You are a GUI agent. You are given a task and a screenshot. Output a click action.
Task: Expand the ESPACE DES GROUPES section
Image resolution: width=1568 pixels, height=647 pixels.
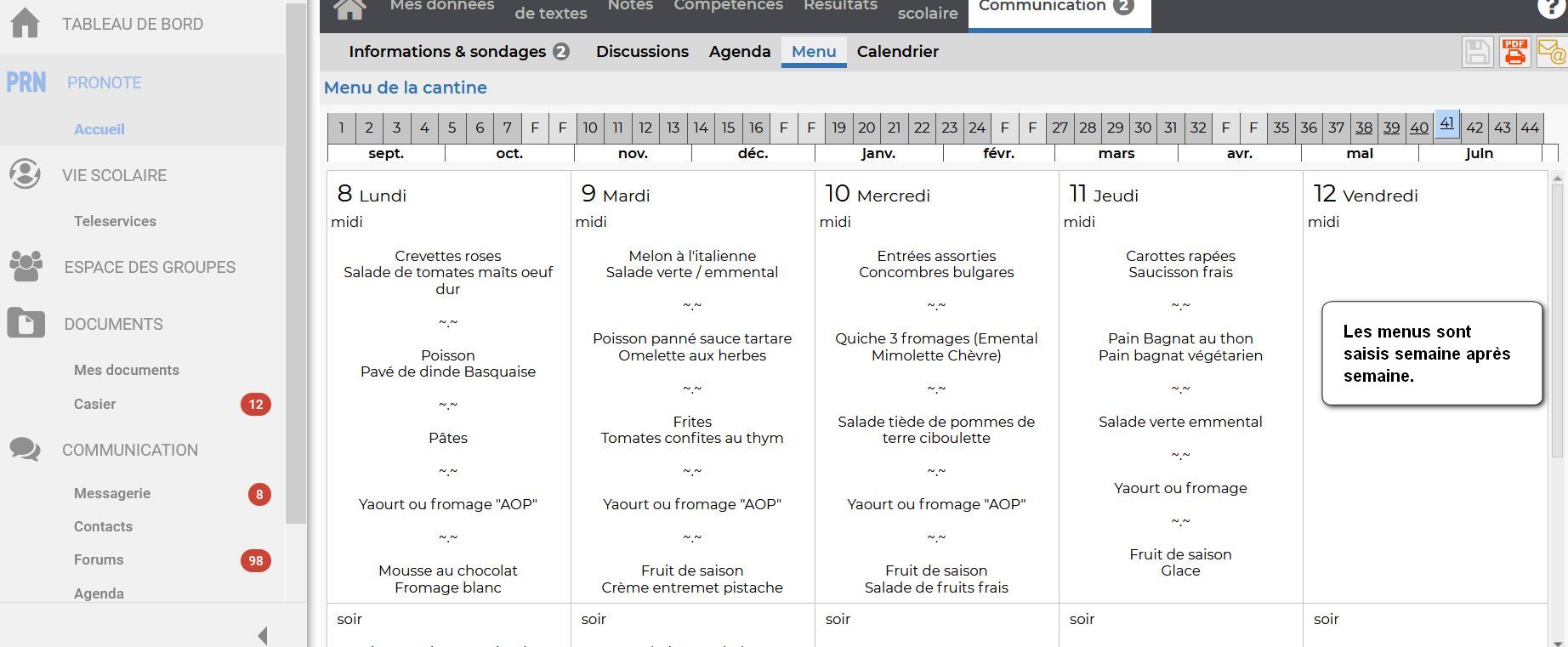tap(150, 267)
